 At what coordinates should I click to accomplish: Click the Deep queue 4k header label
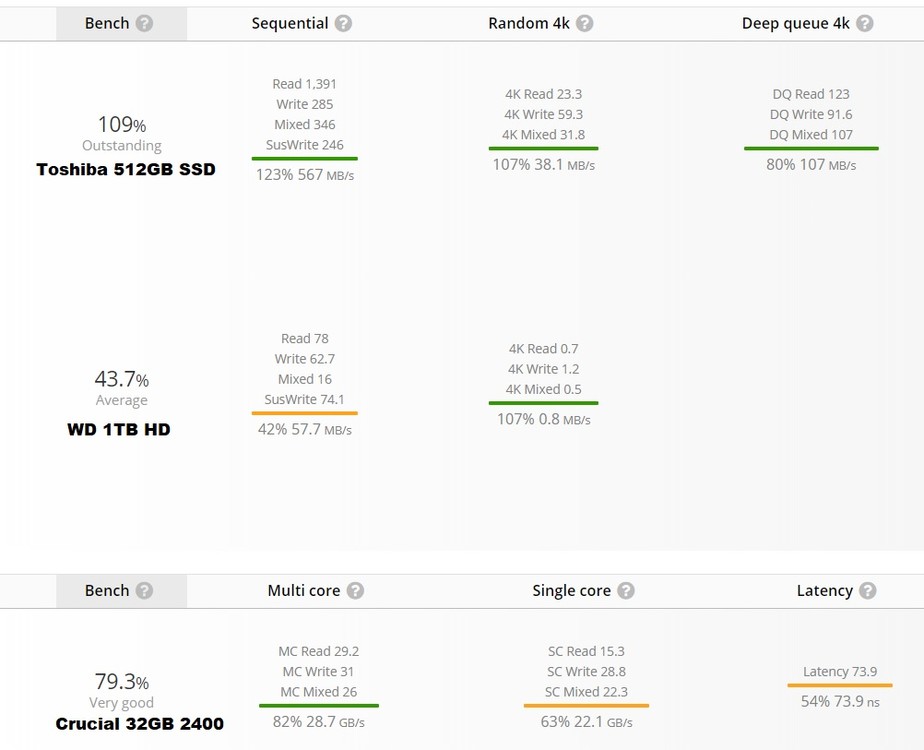[795, 23]
